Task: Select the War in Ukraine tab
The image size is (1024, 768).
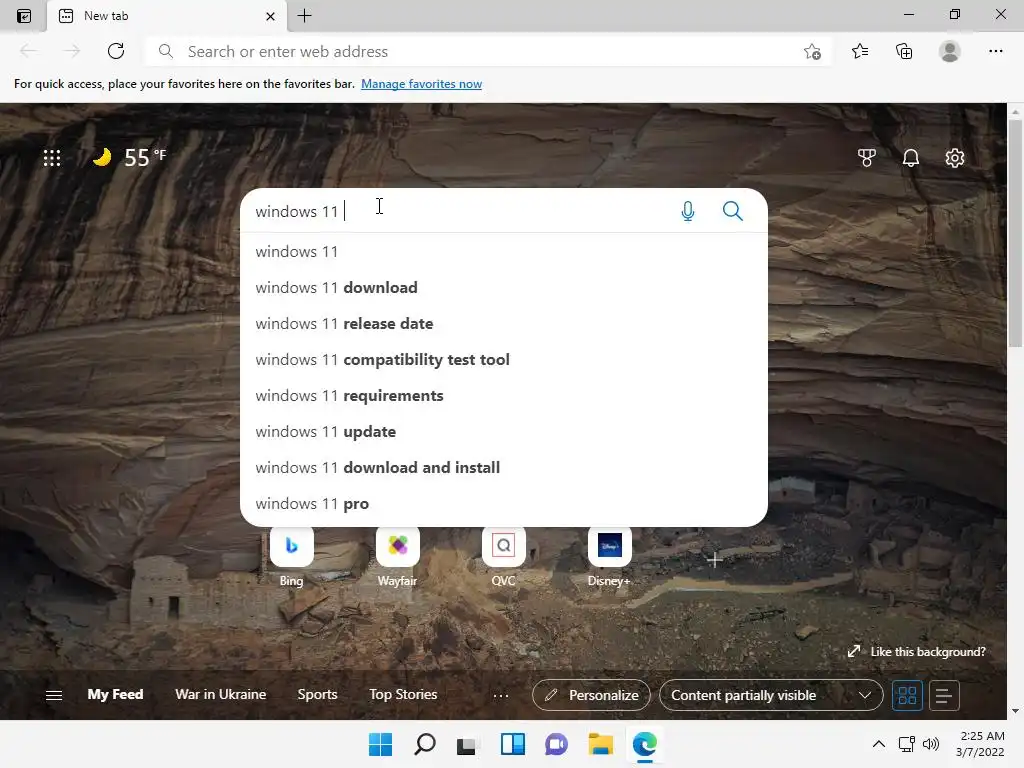Action: click(x=221, y=694)
